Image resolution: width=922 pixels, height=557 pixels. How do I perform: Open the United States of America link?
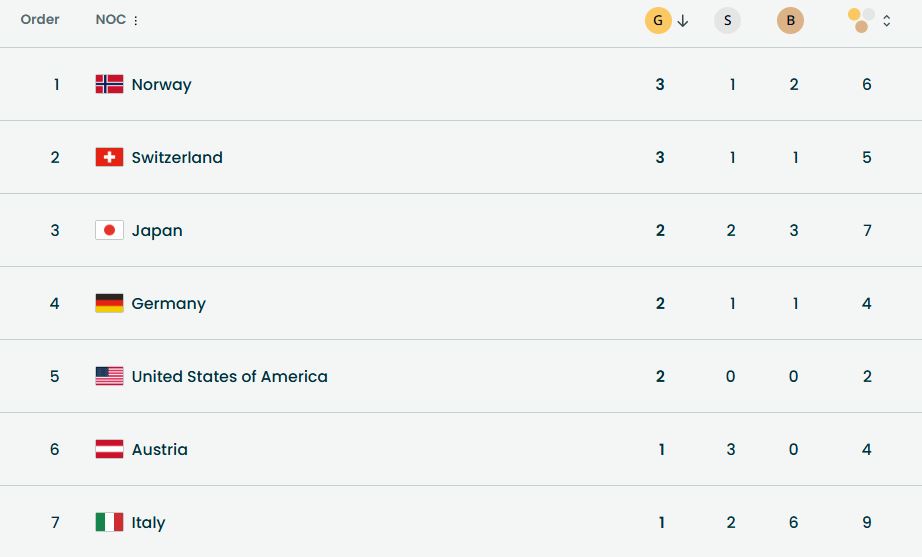click(x=229, y=377)
